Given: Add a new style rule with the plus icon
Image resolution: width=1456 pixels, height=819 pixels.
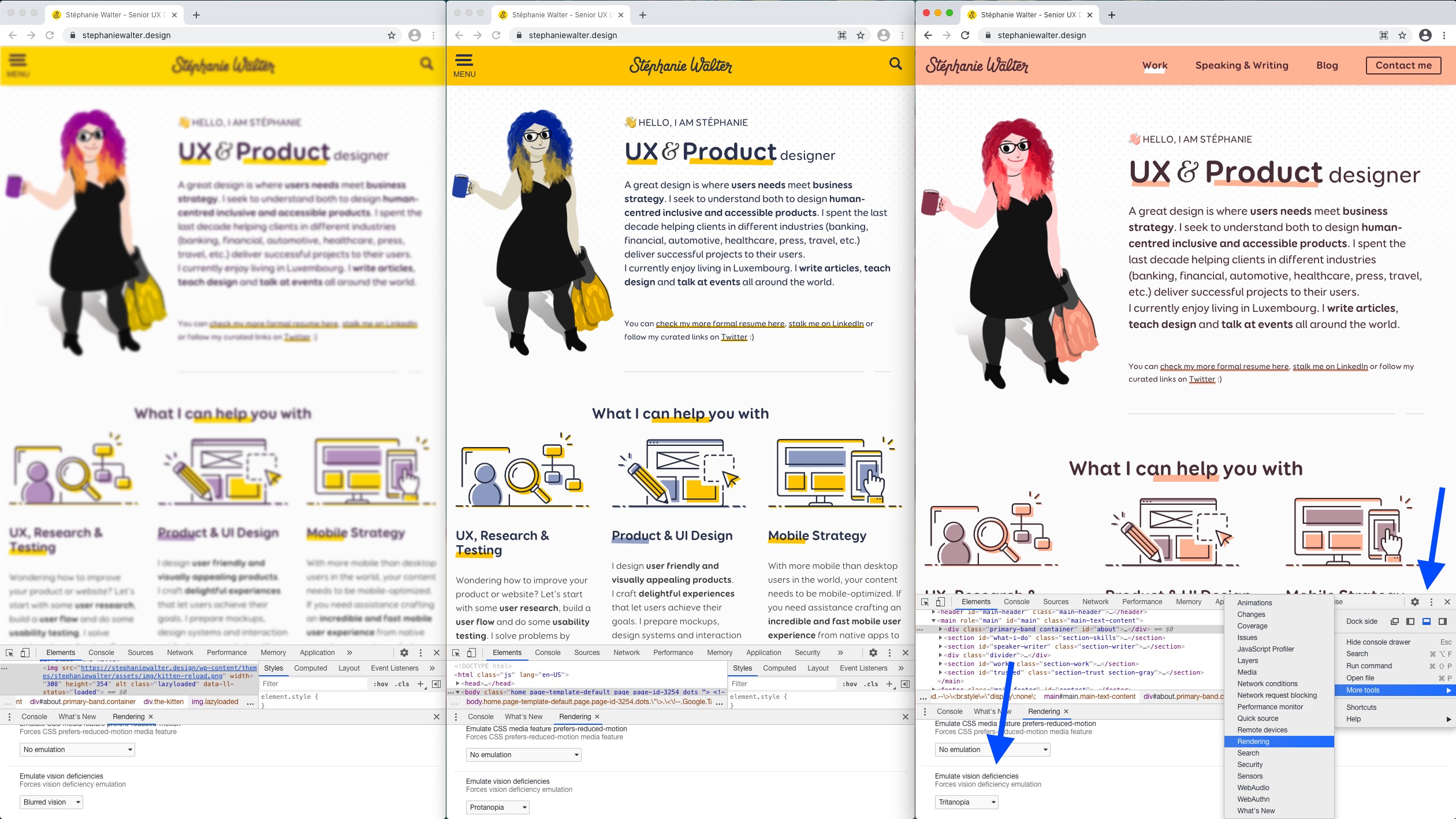Looking at the screenshot, I should point(420,683).
